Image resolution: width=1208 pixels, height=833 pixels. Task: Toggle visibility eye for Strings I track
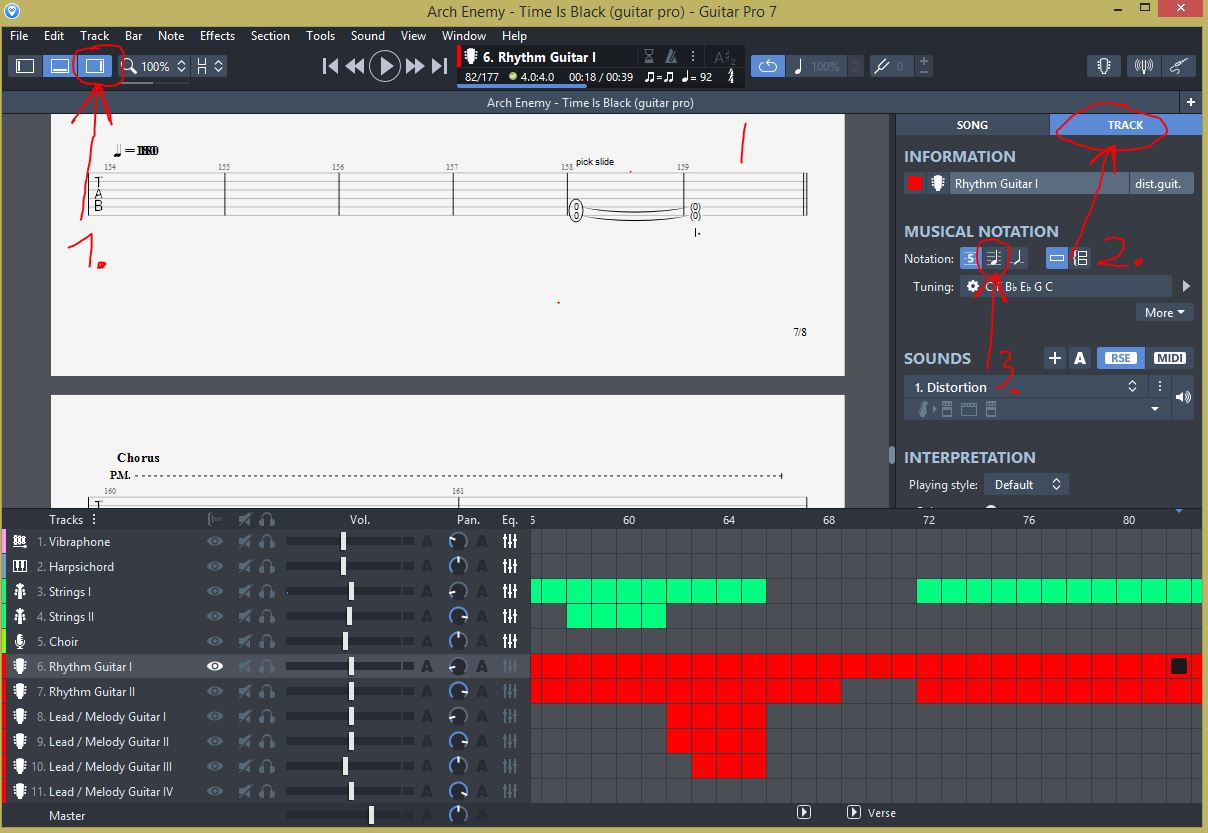click(x=214, y=592)
